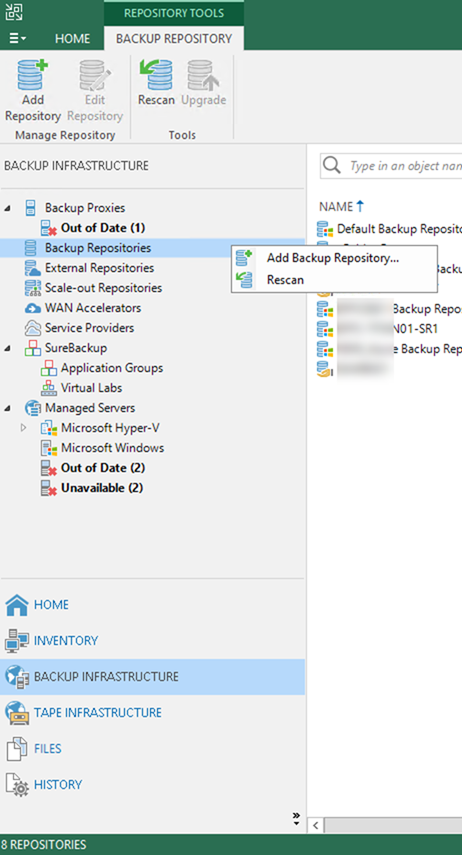Expand the Microsoft Hyper-V node
The image size is (462, 855).
23,428
